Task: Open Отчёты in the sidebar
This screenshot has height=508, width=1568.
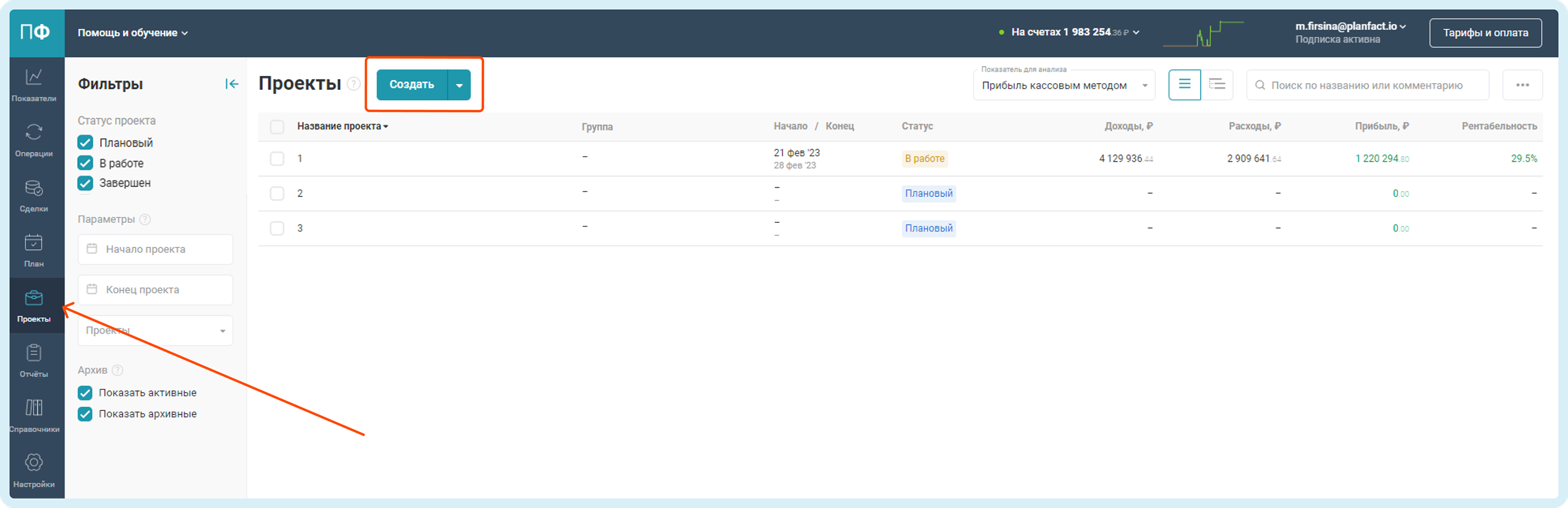Action: (34, 360)
